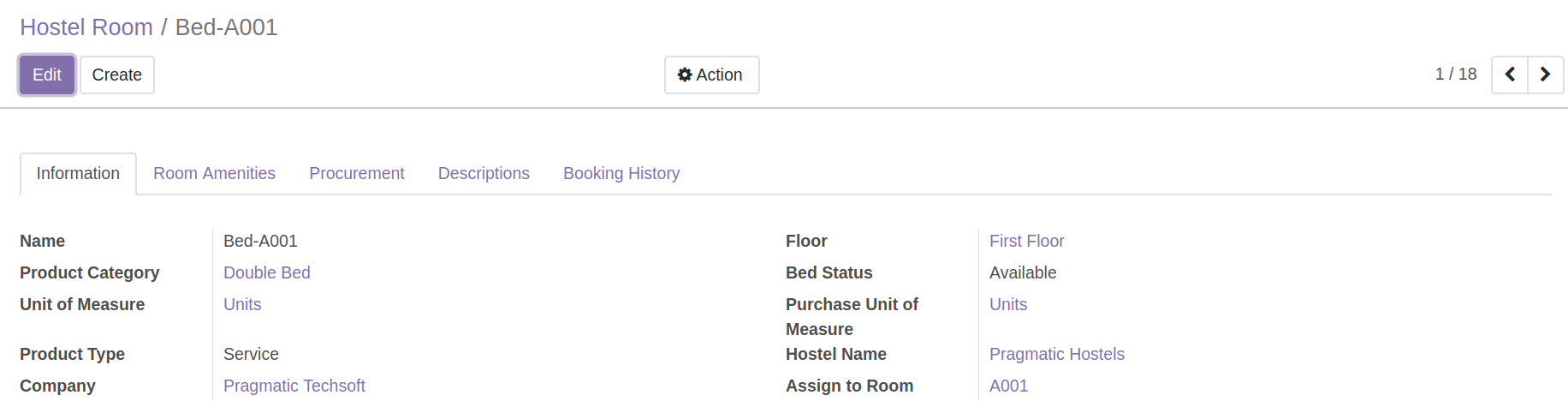
Task: Switch to the Procurement tab
Action: pyautogui.click(x=357, y=173)
